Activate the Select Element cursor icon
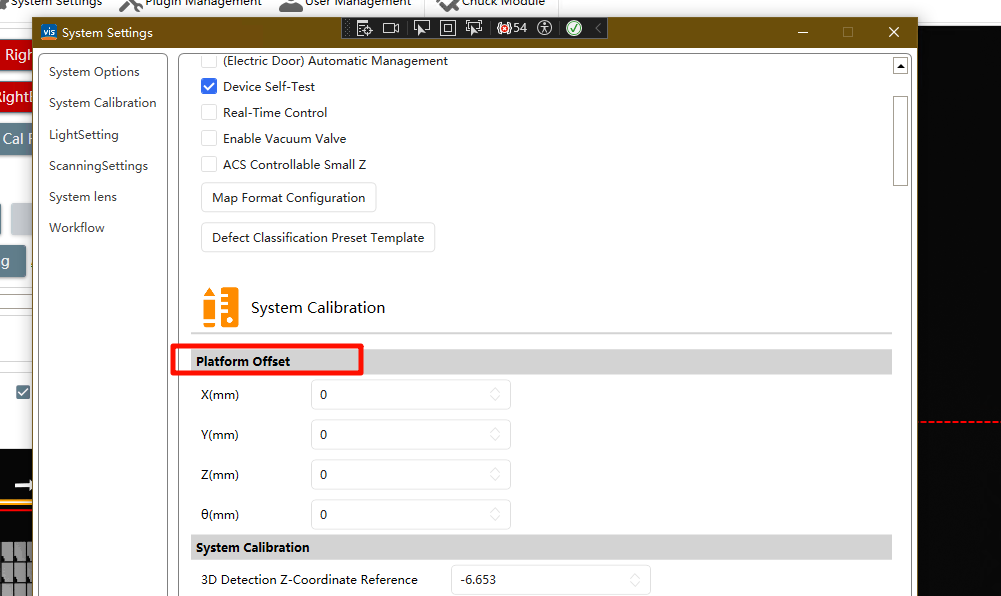 point(422,28)
